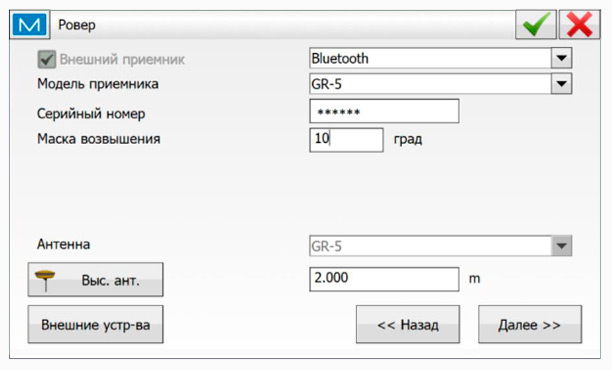Open the blue M application menu icon
The height and width of the screenshot is (370, 612).
pos(30,25)
